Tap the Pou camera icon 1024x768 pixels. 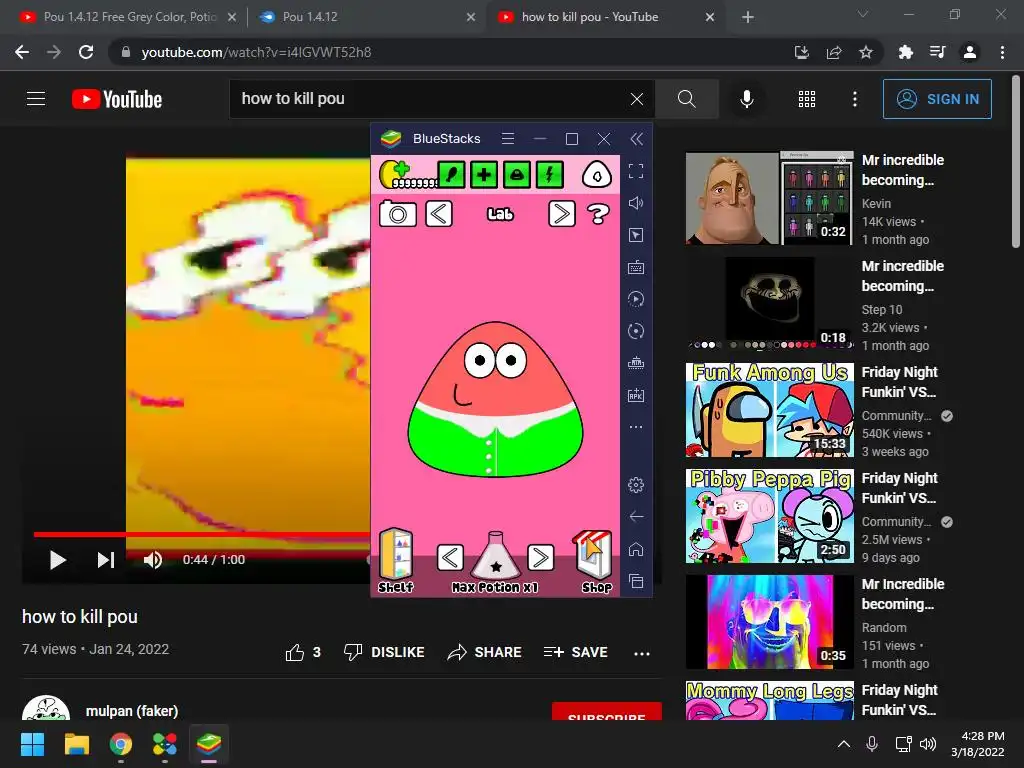[x=398, y=214]
